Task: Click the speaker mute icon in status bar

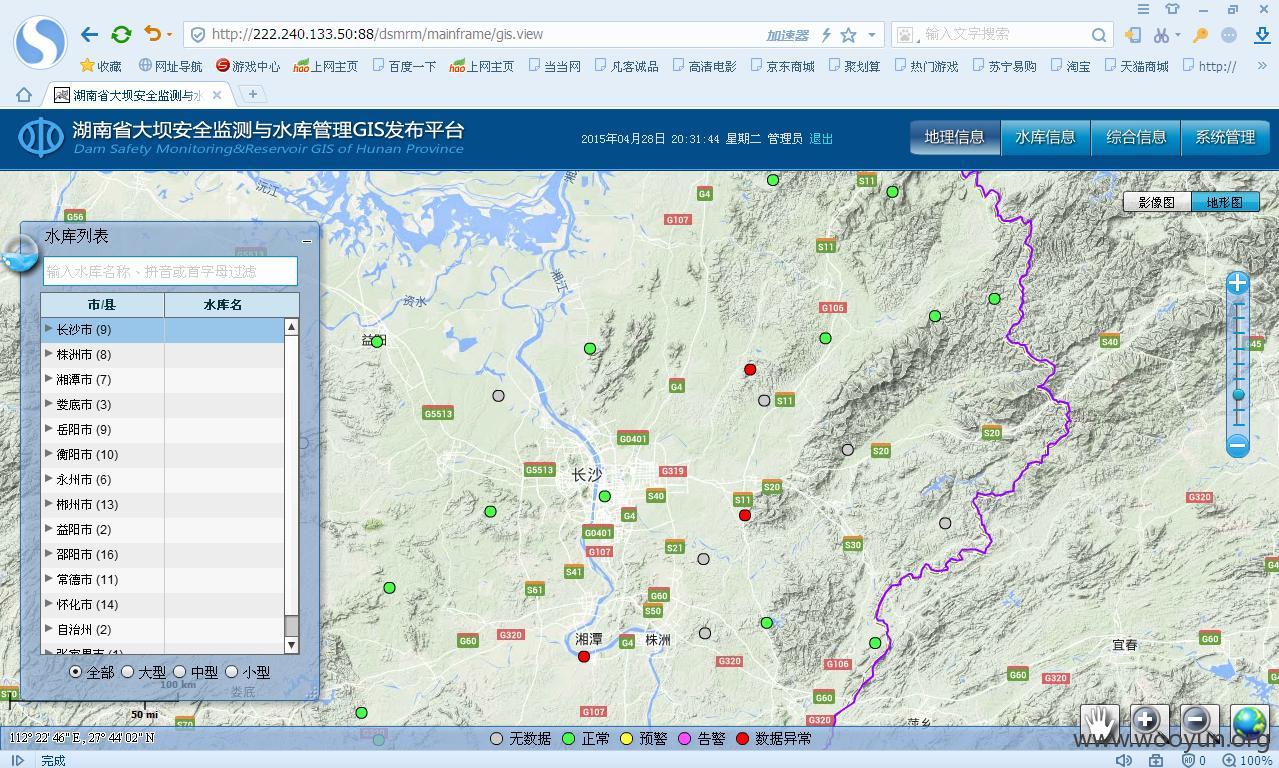Action: point(1125,760)
